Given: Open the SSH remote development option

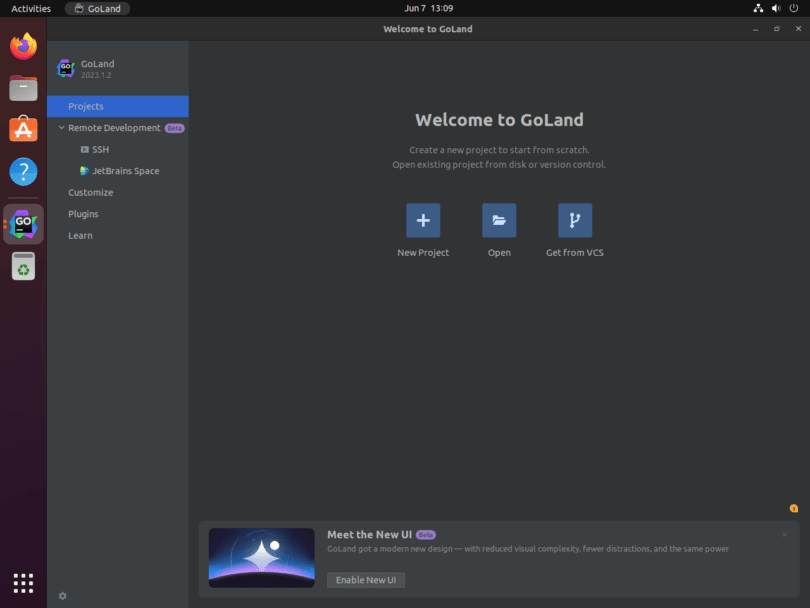Looking at the screenshot, I should click(x=96, y=149).
